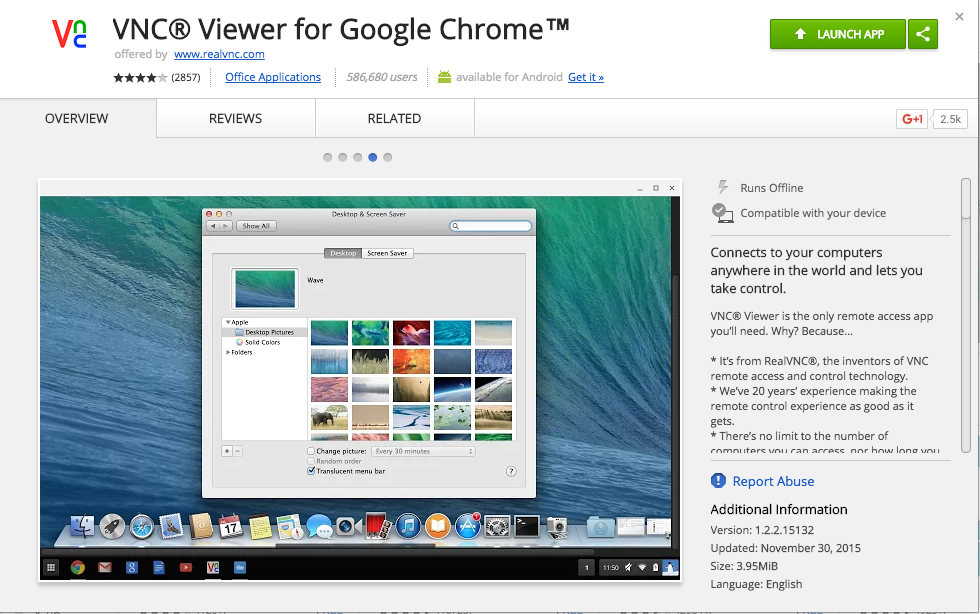Toggle the Random order checkbox
This screenshot has width=980, height=614.
(x=312, y=461)
